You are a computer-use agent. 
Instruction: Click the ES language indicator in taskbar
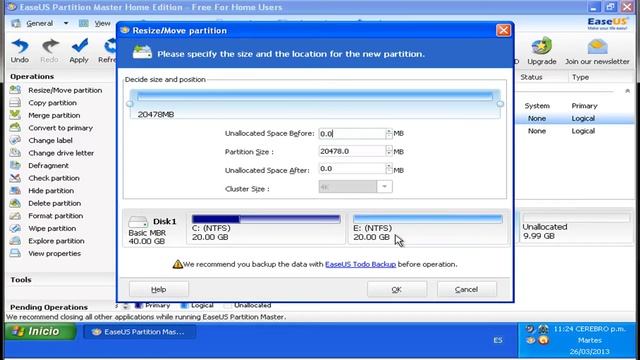pos(498,340)
